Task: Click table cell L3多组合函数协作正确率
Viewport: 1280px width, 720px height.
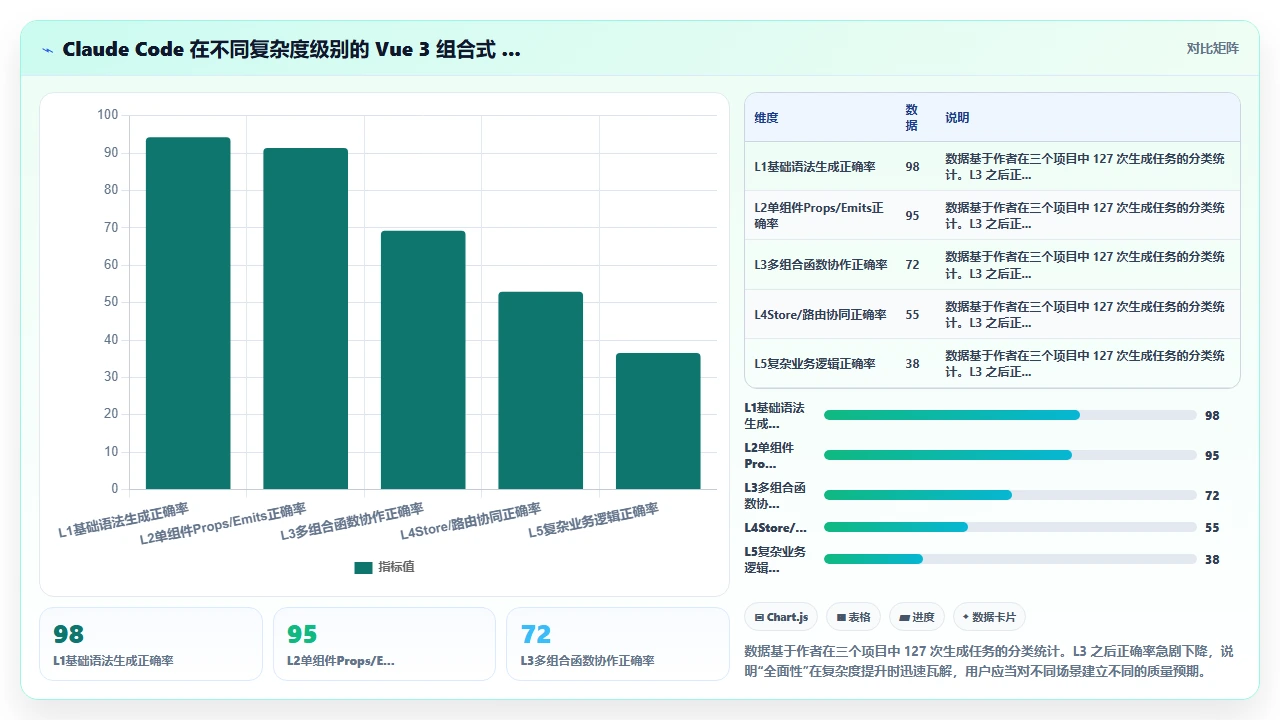Action: click(x=821, y=265)
